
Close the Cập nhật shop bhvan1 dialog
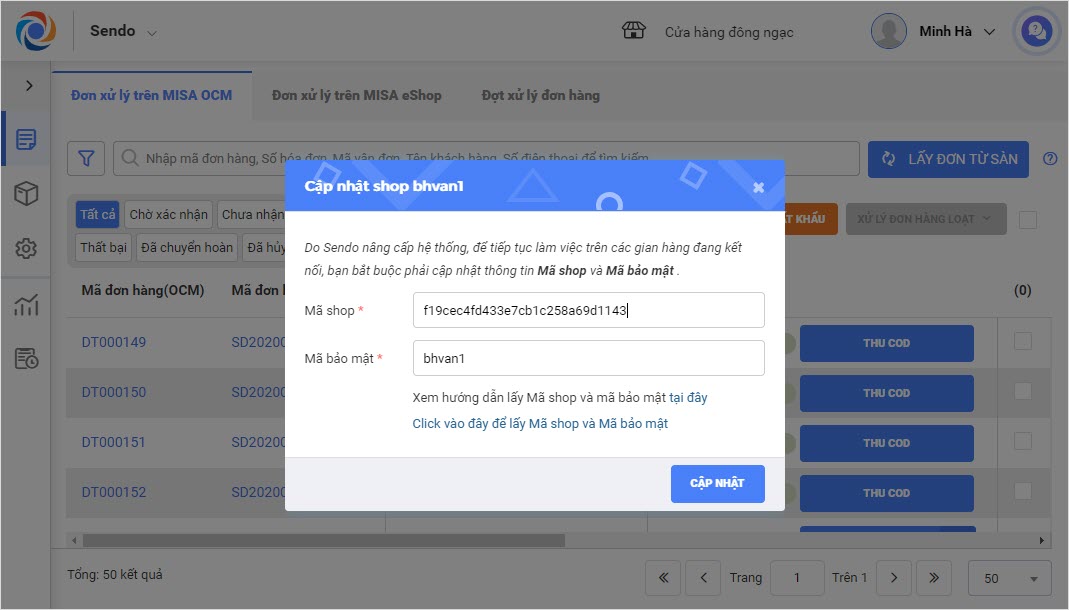(758, 187)
